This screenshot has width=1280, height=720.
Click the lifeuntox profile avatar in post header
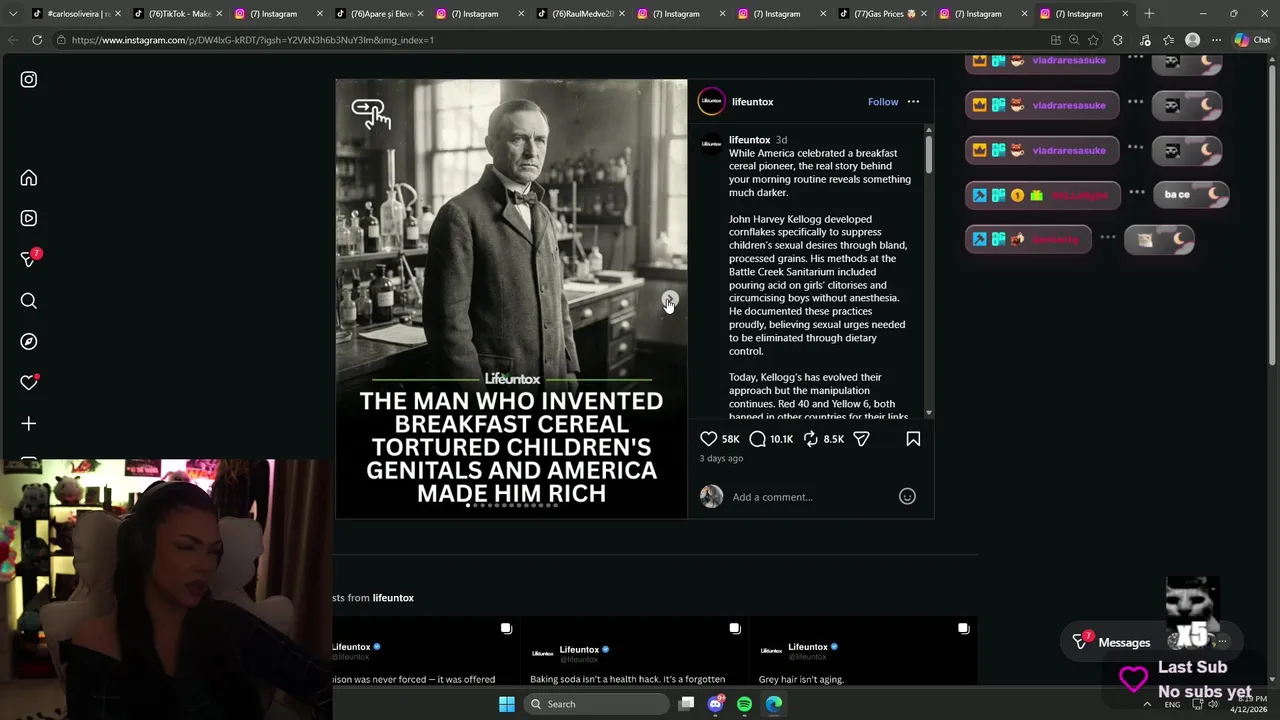(x=711, y=102)
